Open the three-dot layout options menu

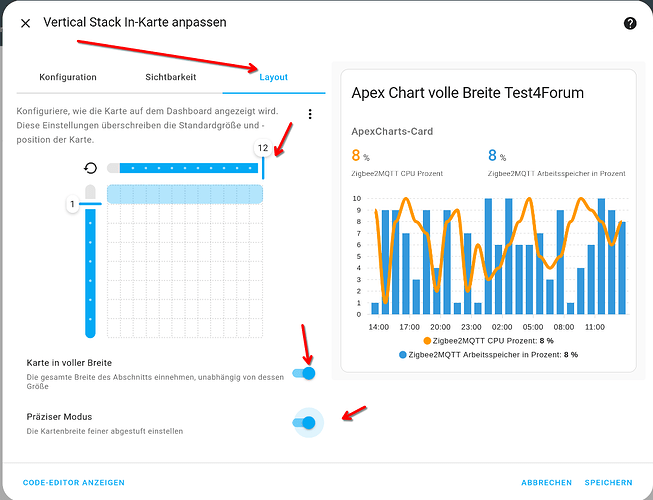pyautogui.click(x=310, y=115)
